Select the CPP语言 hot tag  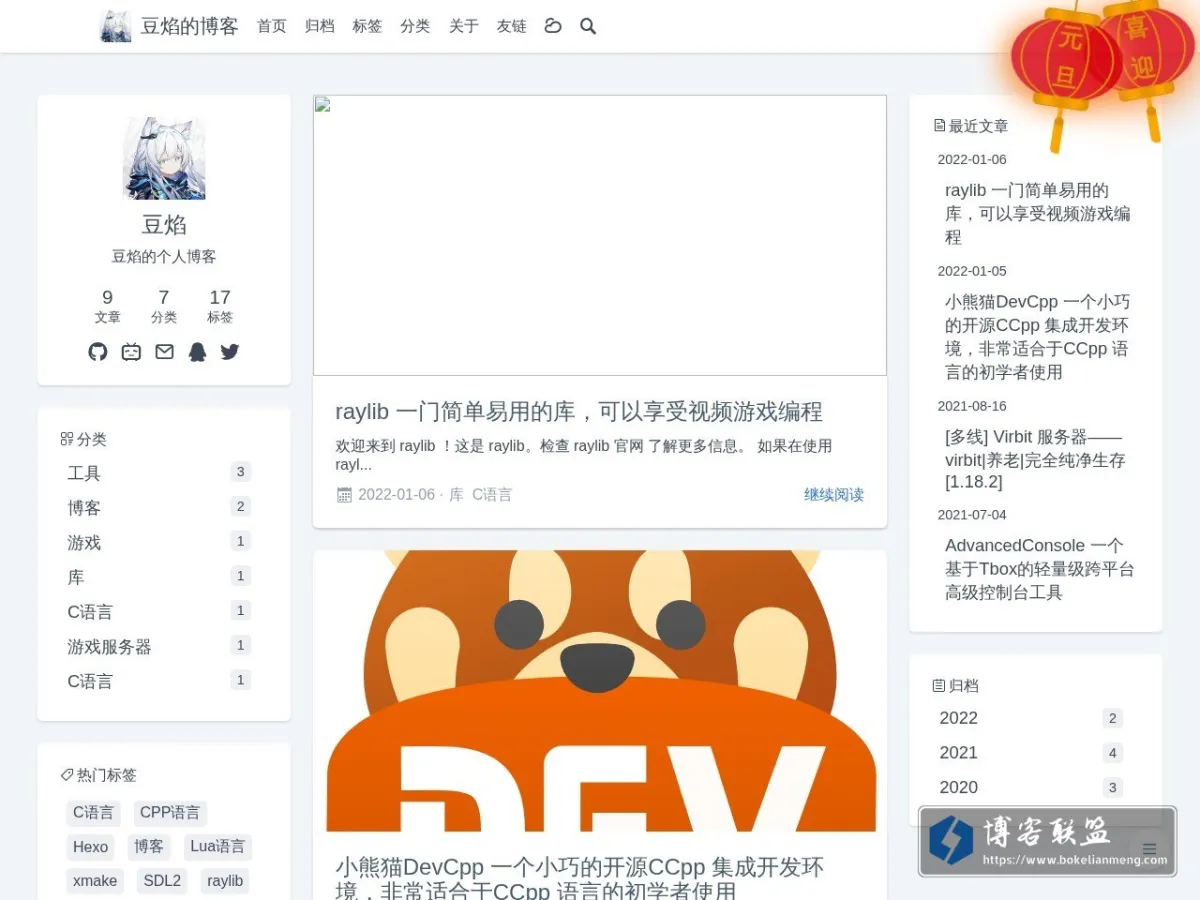[170, 813]
